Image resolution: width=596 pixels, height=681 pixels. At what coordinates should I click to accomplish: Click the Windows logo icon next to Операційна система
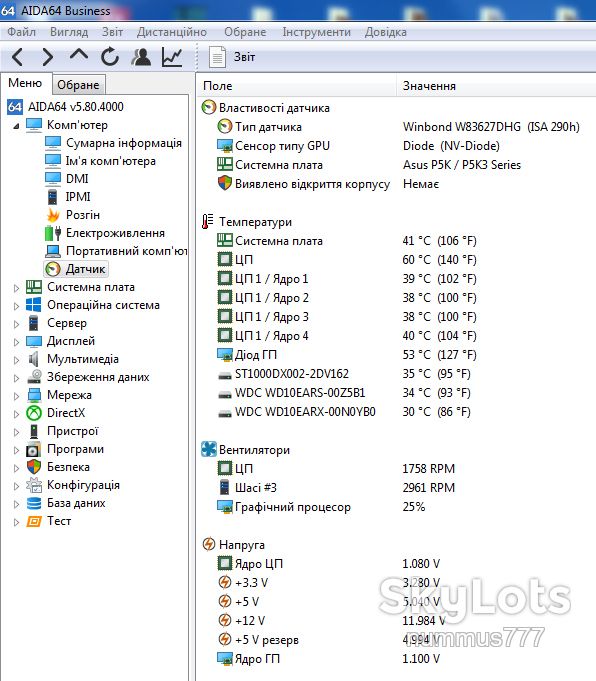click(x=34, y=305)
